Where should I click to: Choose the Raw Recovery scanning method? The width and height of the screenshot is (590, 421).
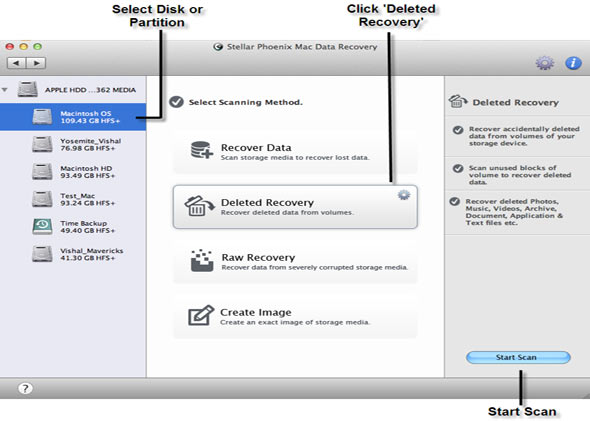(x=295, y=261)
